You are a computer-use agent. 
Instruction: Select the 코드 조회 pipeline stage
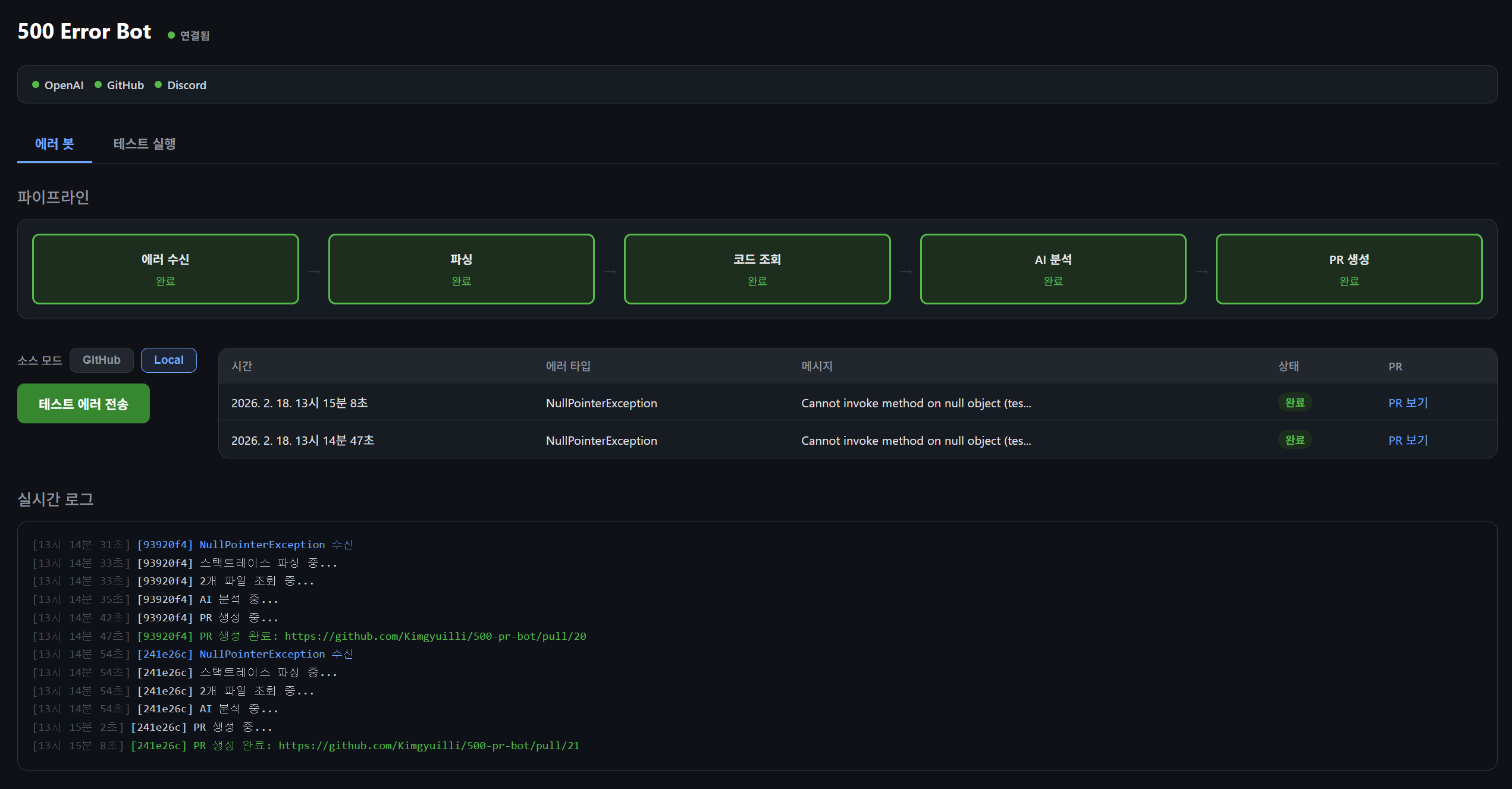(757, 269)
